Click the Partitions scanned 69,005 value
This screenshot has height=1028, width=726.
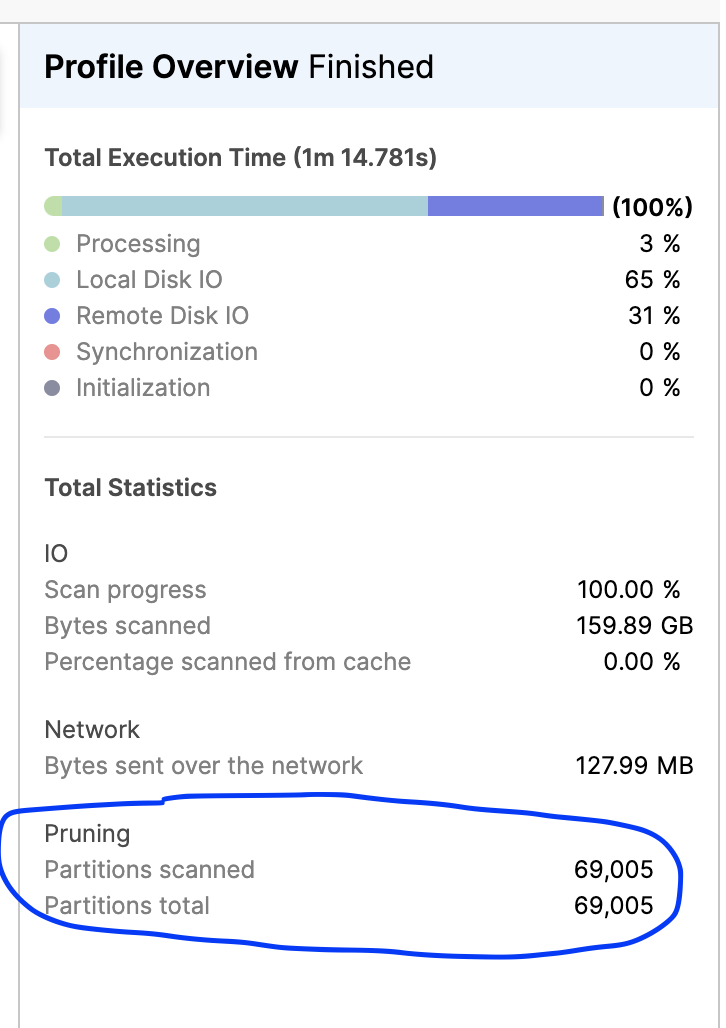613,870
